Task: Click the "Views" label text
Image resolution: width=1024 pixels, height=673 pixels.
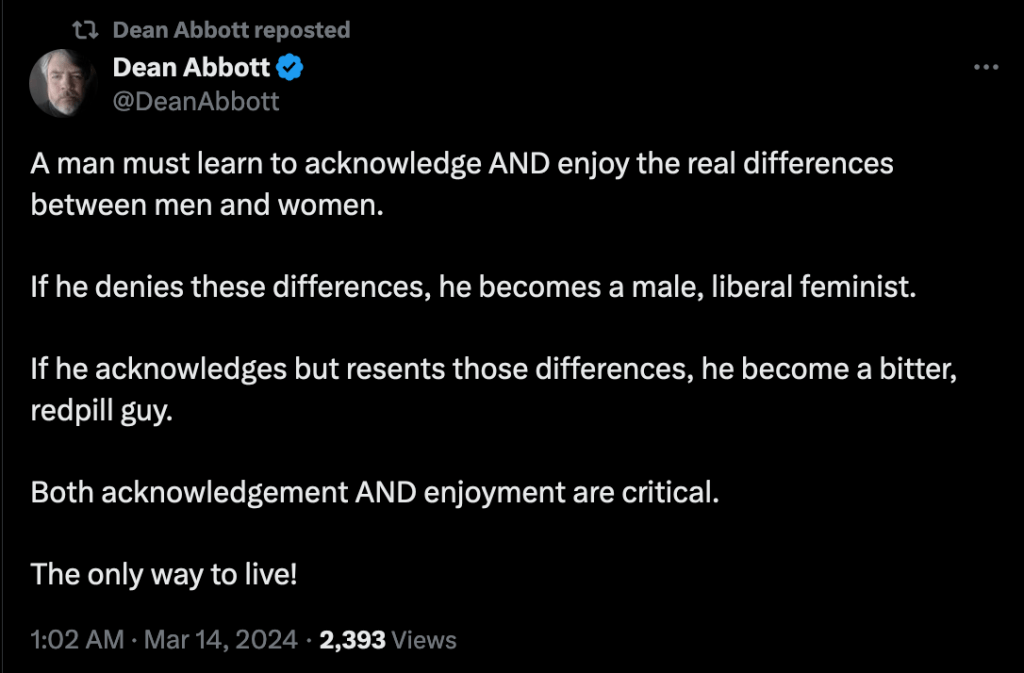Action: [424, 640]
